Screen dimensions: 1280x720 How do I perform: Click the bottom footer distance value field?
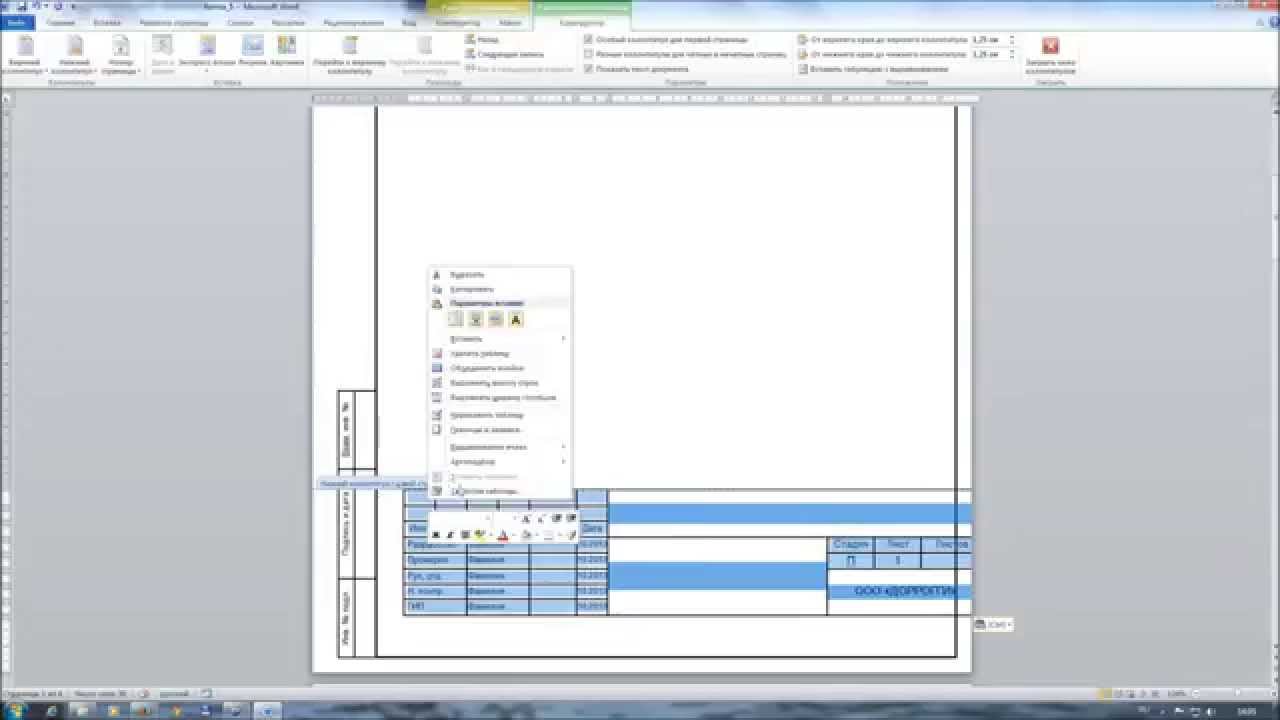(988, 54)
